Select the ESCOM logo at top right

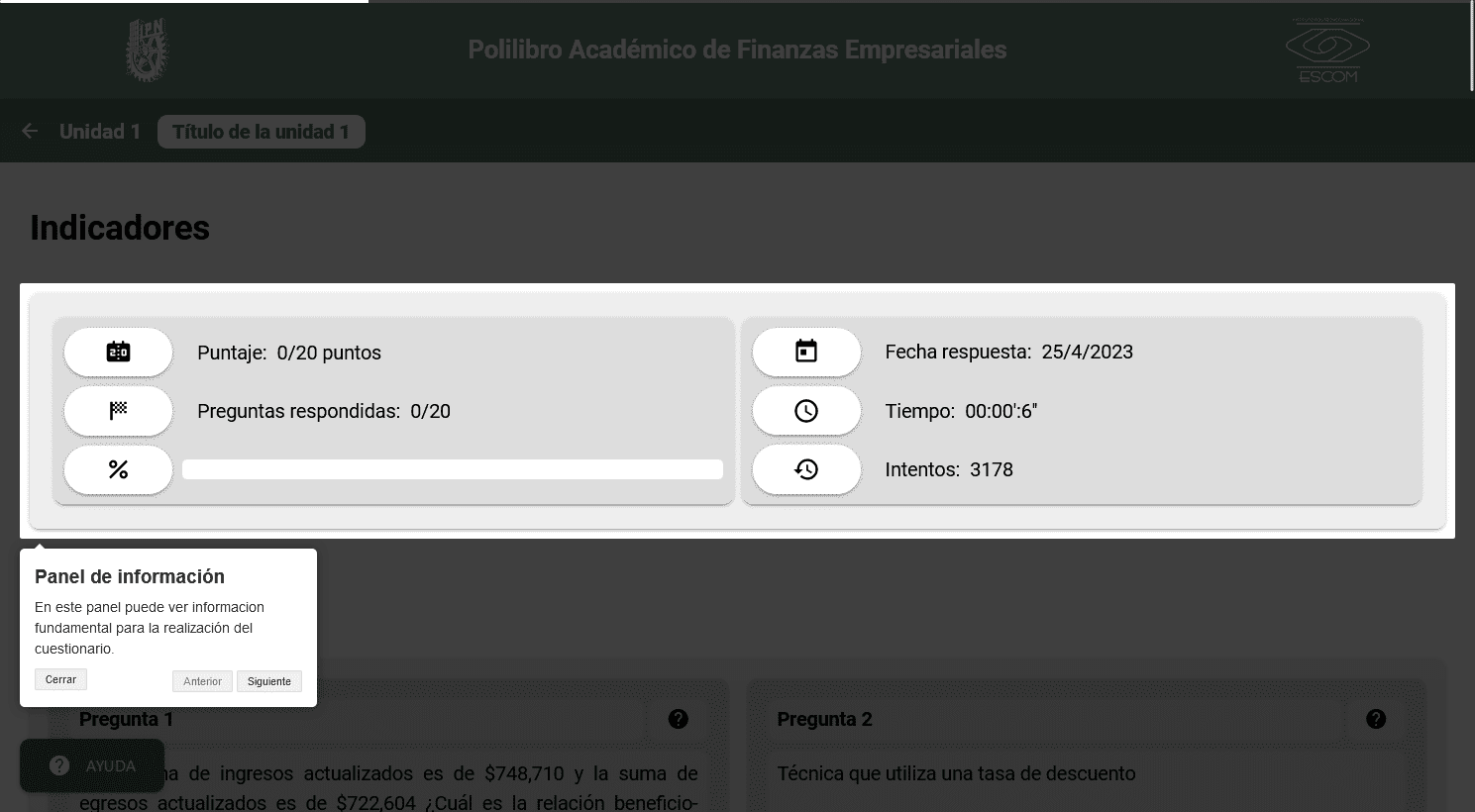1326,50
